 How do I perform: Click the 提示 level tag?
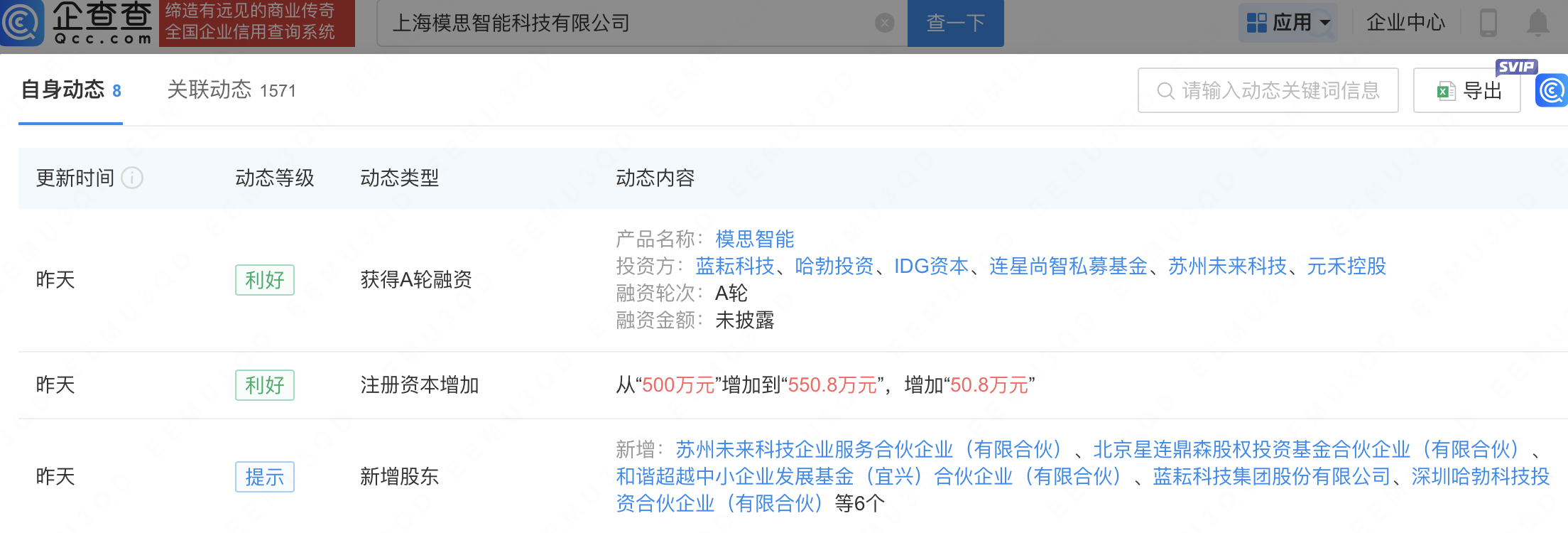264,477
